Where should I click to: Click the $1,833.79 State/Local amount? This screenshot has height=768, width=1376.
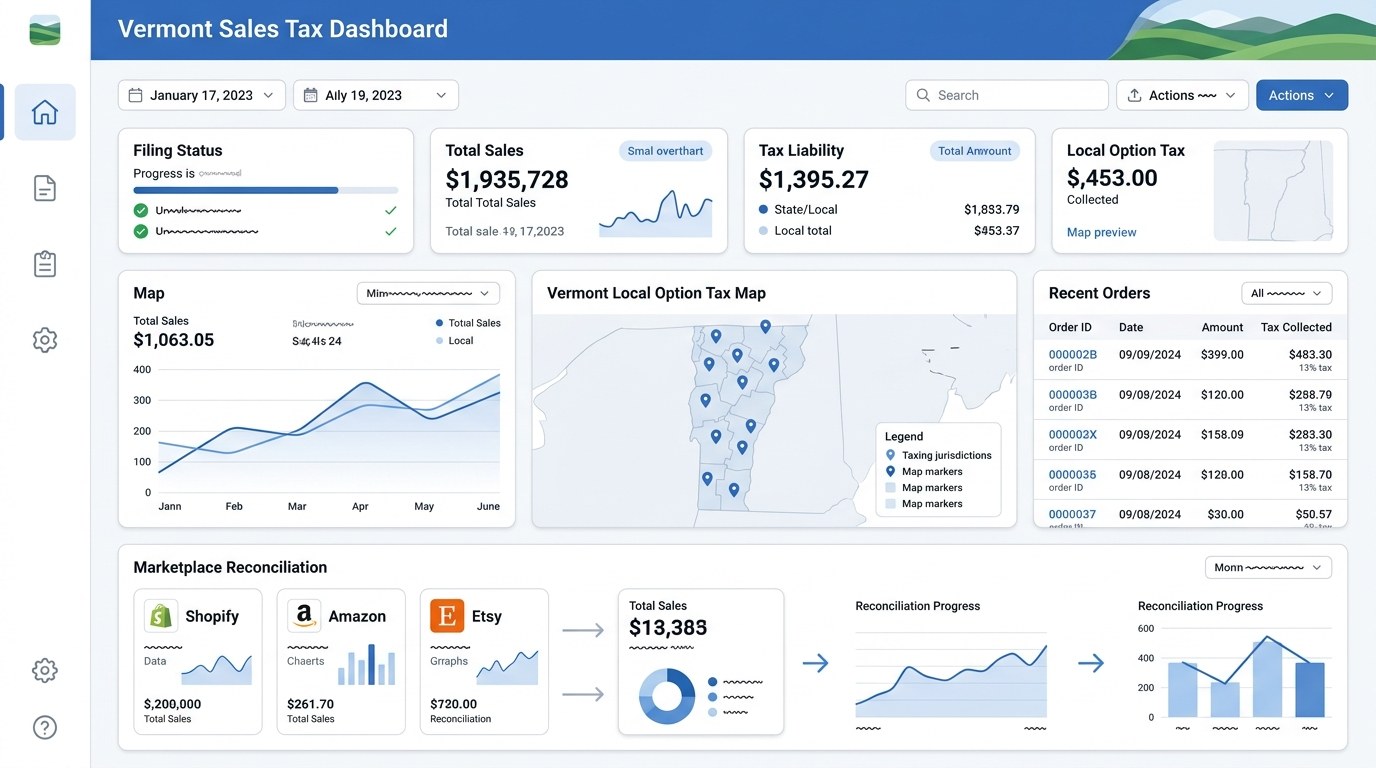992,209
